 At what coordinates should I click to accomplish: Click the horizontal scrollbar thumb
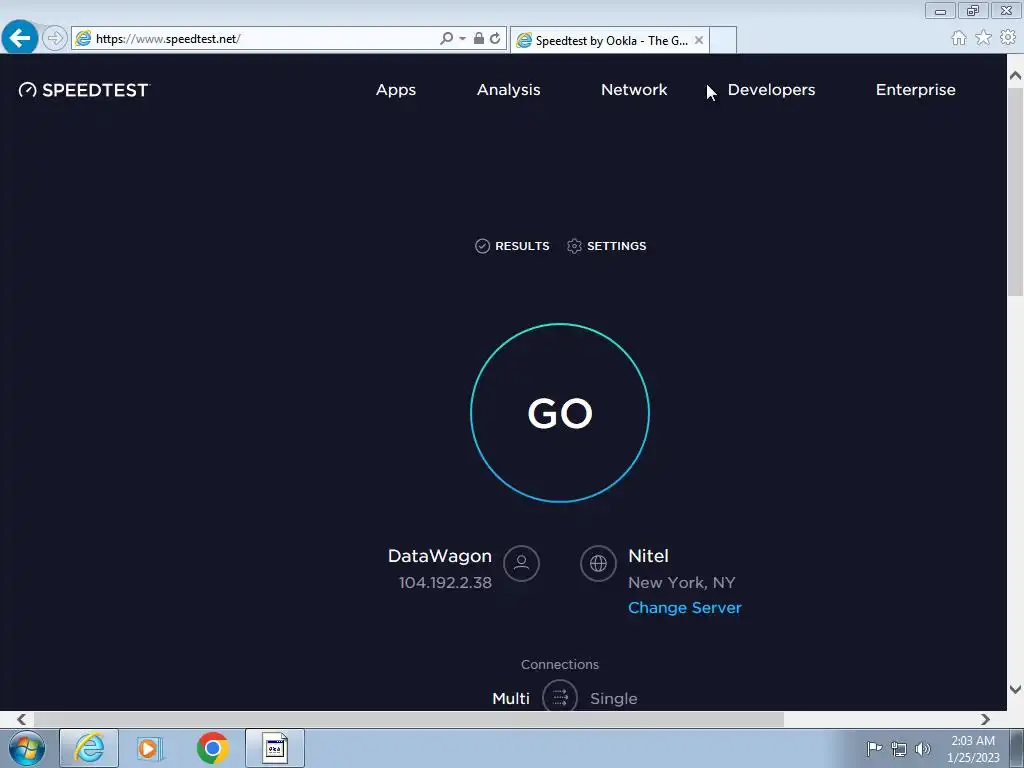409,719
